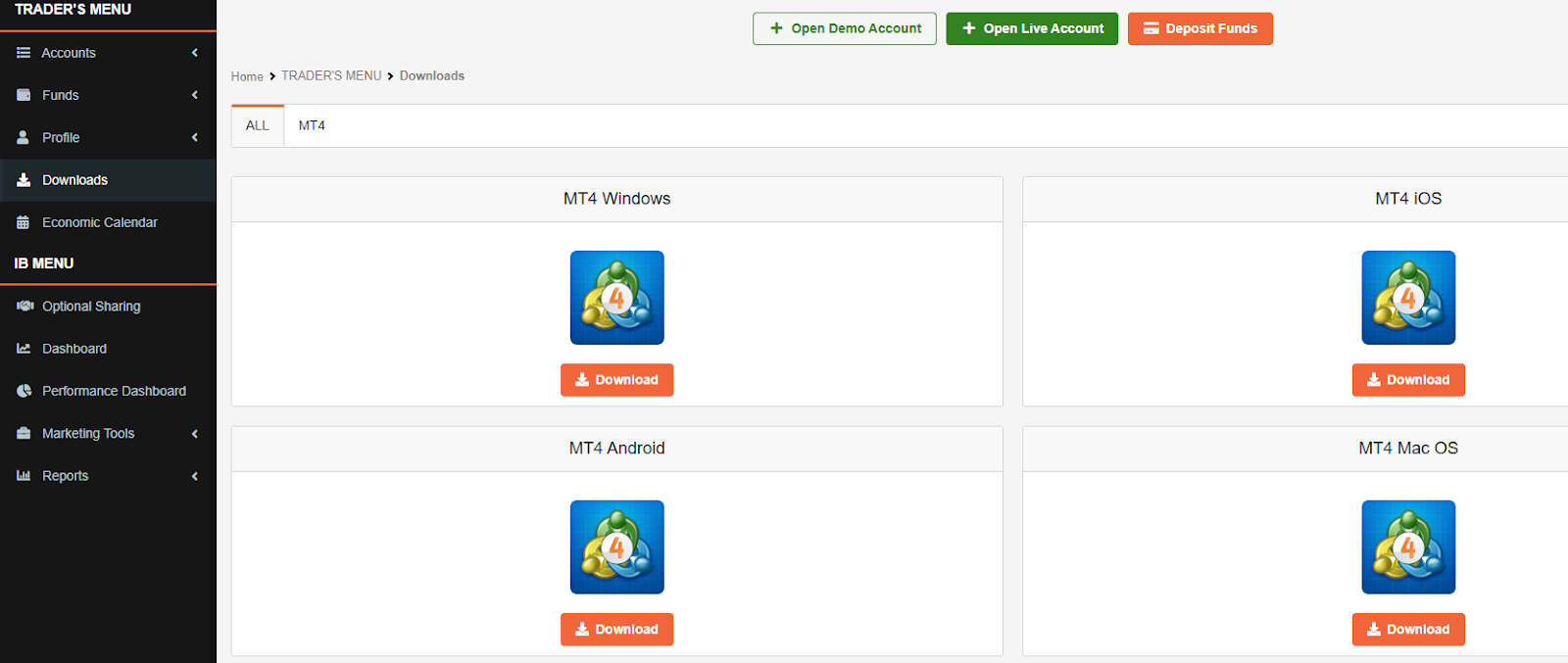Download MT4 Mac OS
The image size is (1568, 663).
tap(1408, 629)
